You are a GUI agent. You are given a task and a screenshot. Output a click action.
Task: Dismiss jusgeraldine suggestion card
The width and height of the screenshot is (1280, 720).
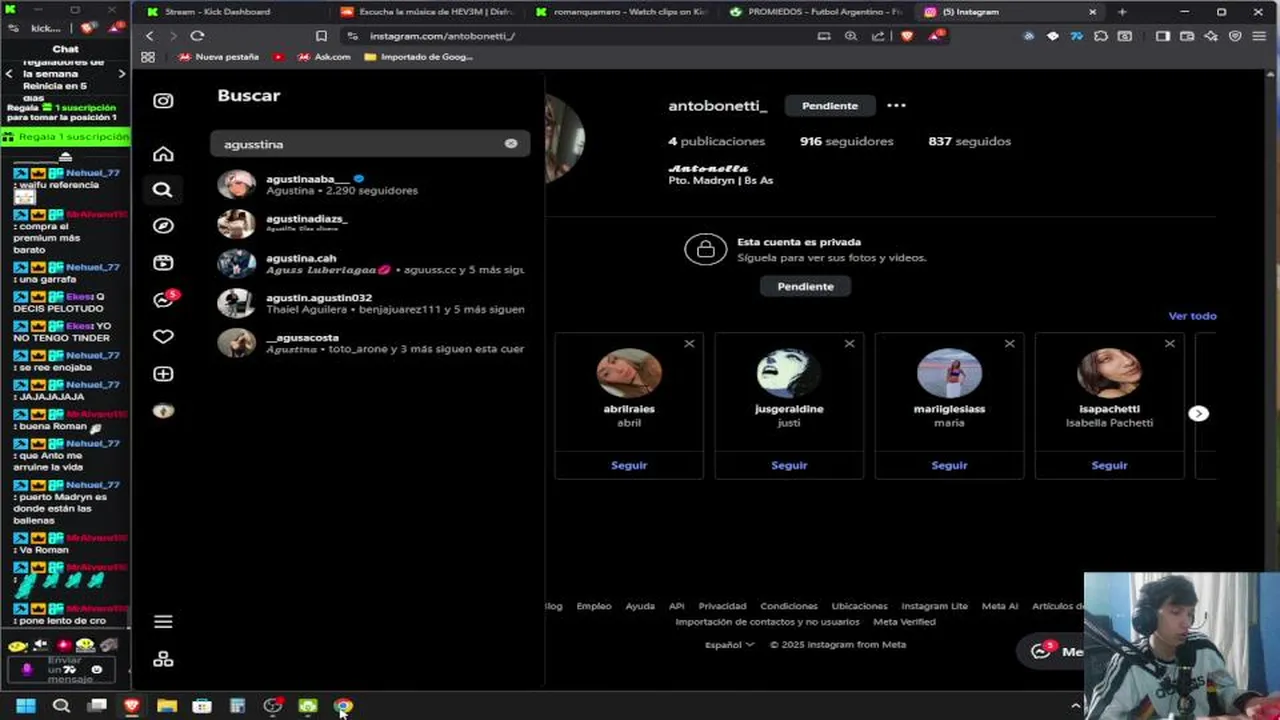[849, 344]
